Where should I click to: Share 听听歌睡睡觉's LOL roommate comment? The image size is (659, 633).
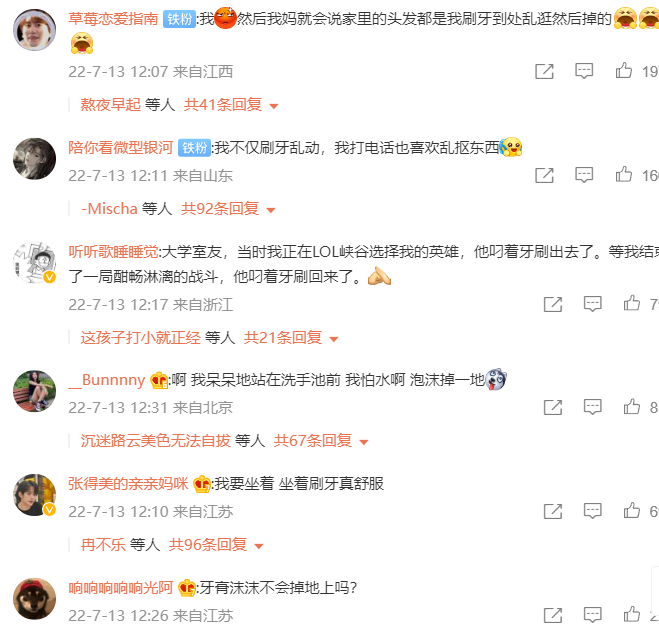(x=553, y=304)
